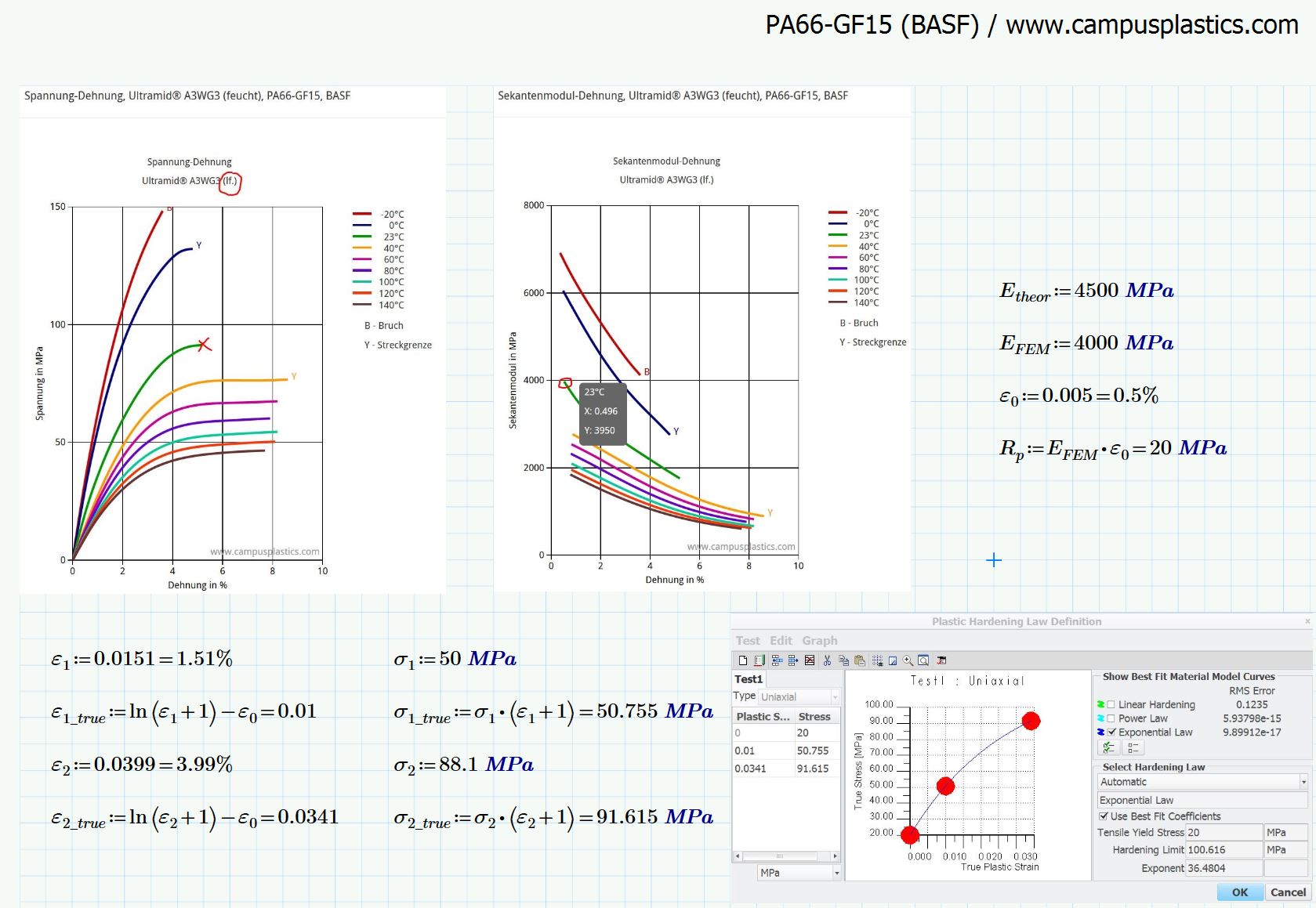Toggle the Use Best Fit Coefficients checkbox
Screen dimensions: 1316x908
coord(1104,816)
